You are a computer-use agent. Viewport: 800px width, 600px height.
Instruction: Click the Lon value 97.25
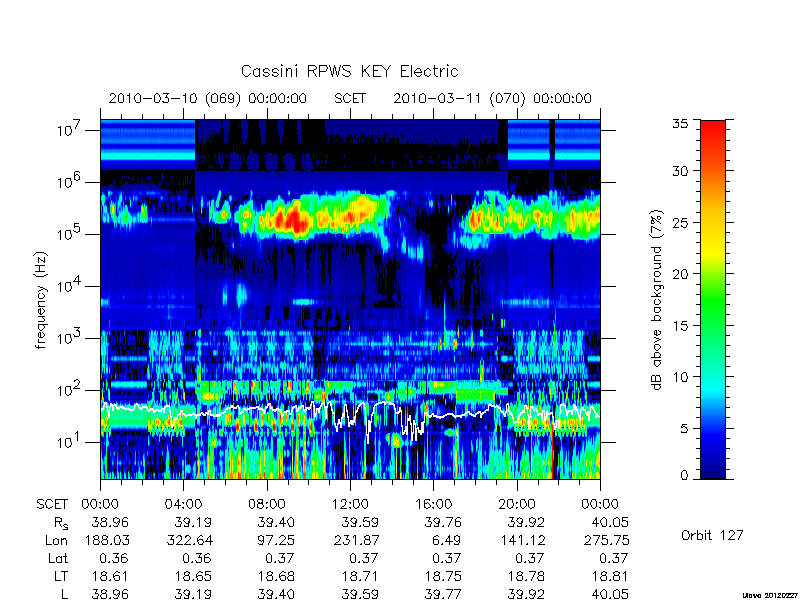[x=276, y=540]
